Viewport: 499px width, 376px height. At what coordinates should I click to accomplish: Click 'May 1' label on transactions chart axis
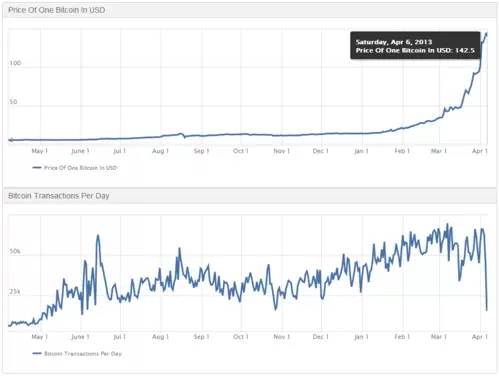(40, 337)
